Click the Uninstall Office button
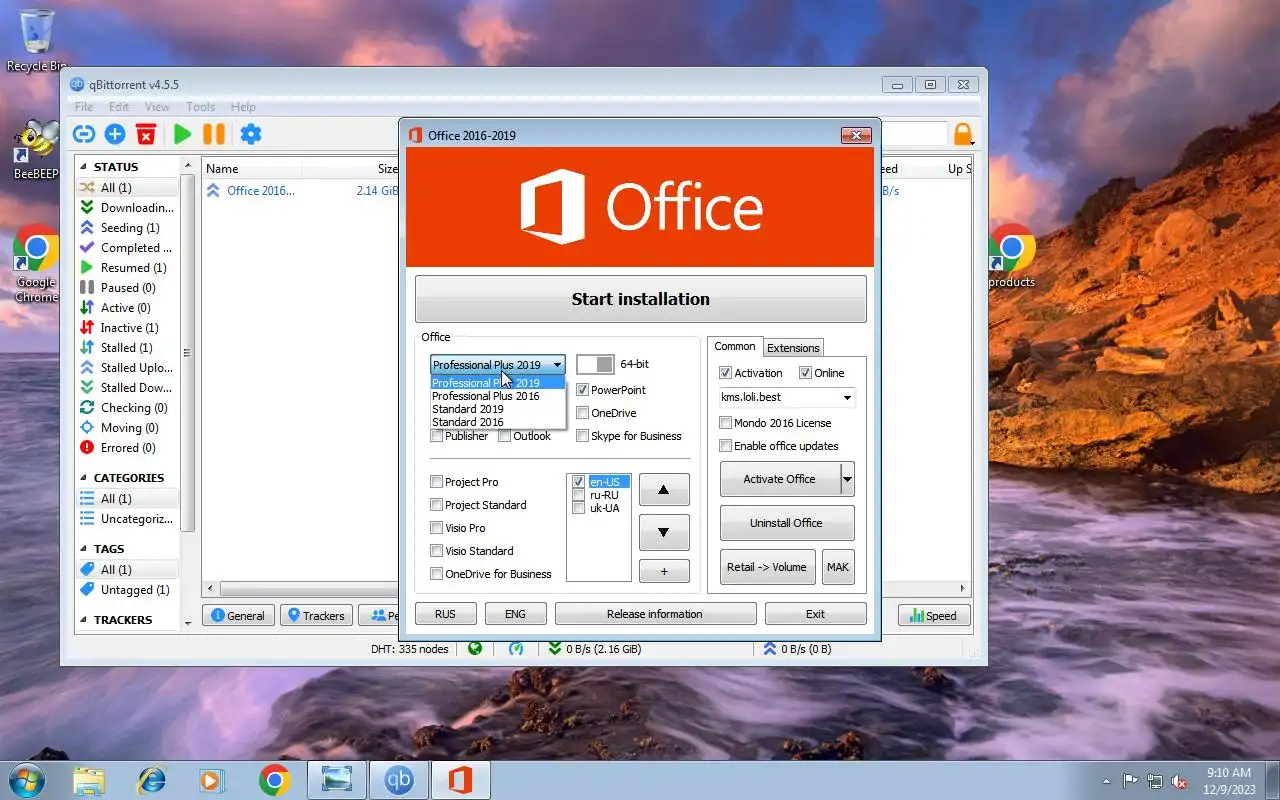 (x=787, y=523)
